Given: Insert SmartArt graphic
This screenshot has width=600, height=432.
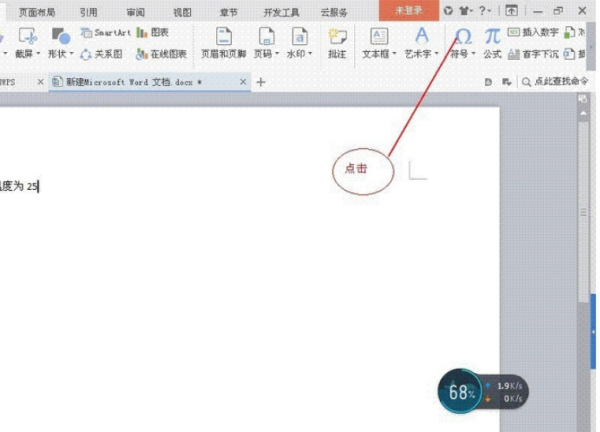Looking at the screenshot, I should click(x=106, y=33).
